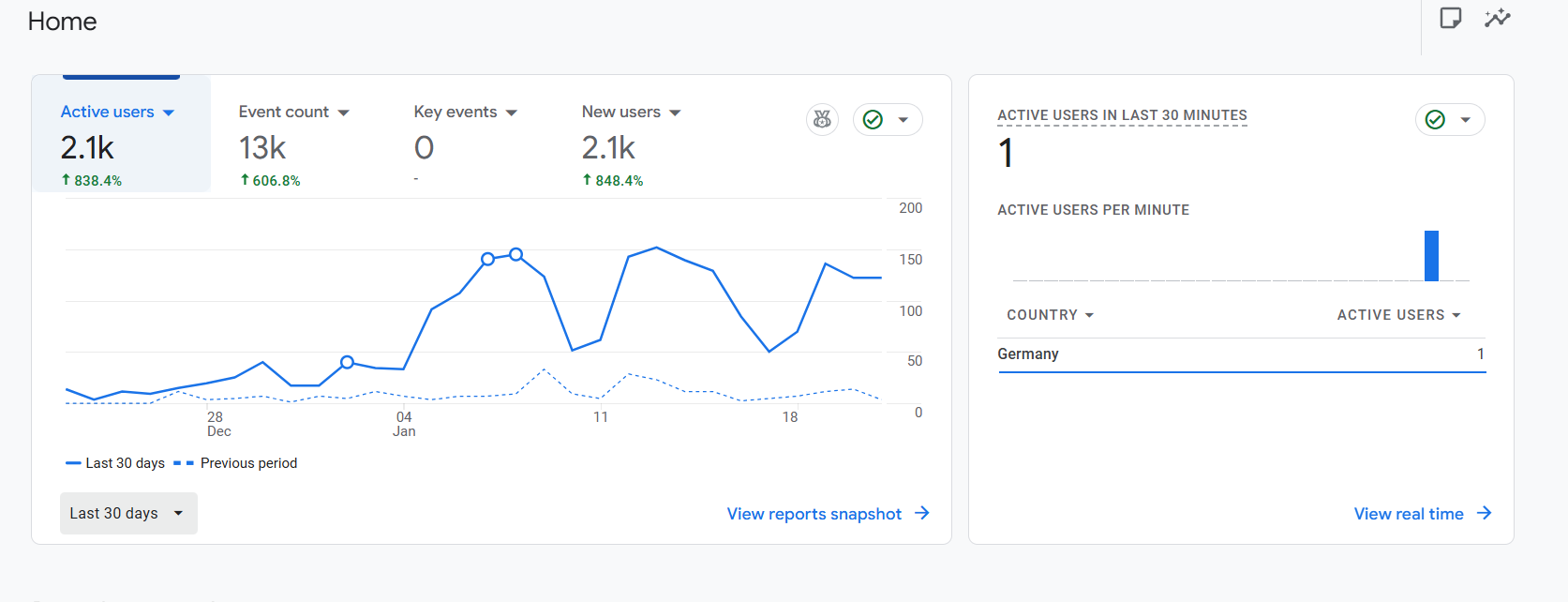
Task: Click the Home page title
Action: click(x=62, y=22)
